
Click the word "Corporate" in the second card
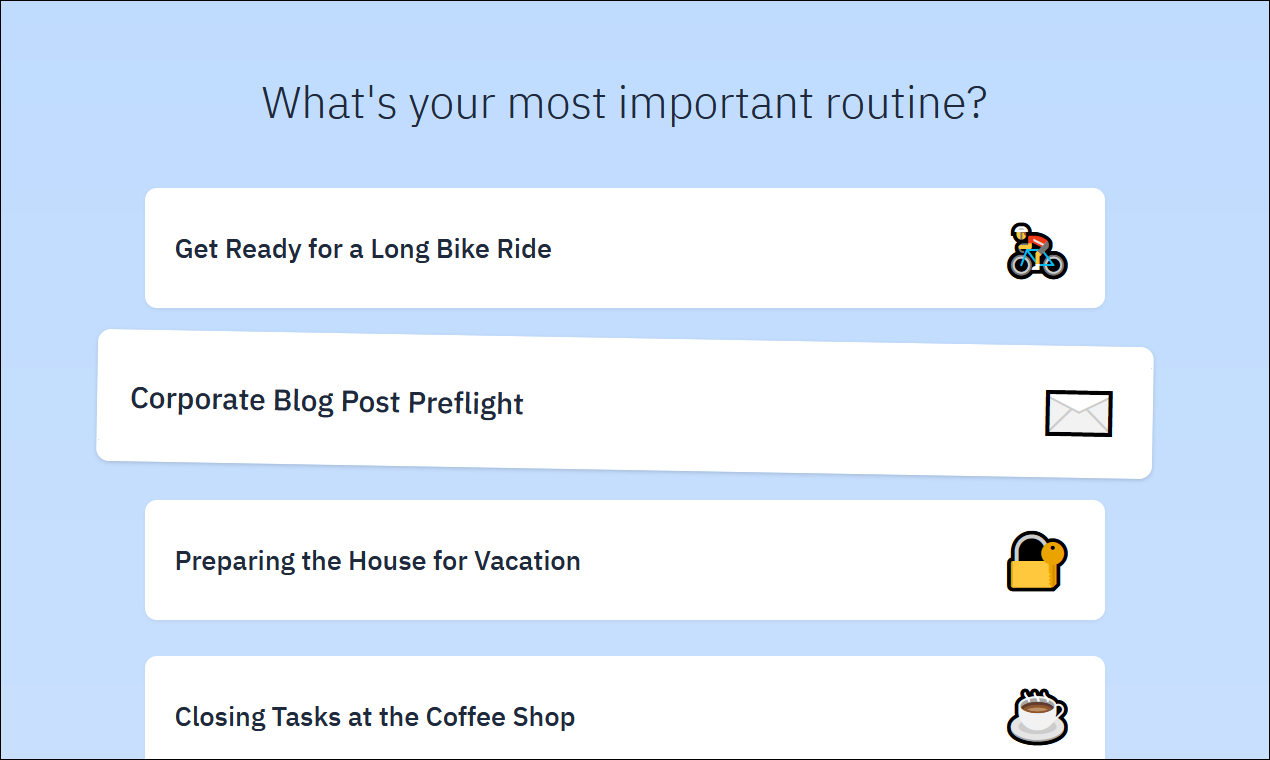coord(198,398)
